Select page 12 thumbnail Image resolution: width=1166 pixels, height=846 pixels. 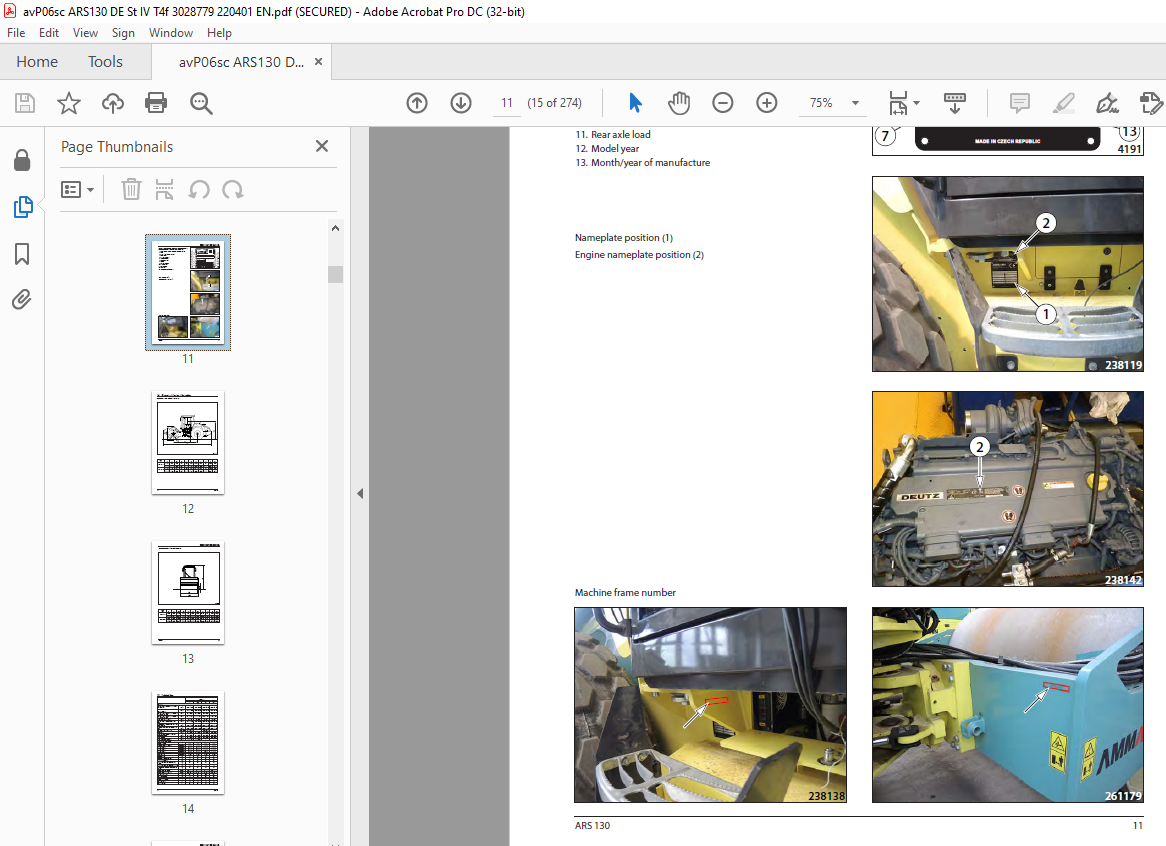[188, 442]
